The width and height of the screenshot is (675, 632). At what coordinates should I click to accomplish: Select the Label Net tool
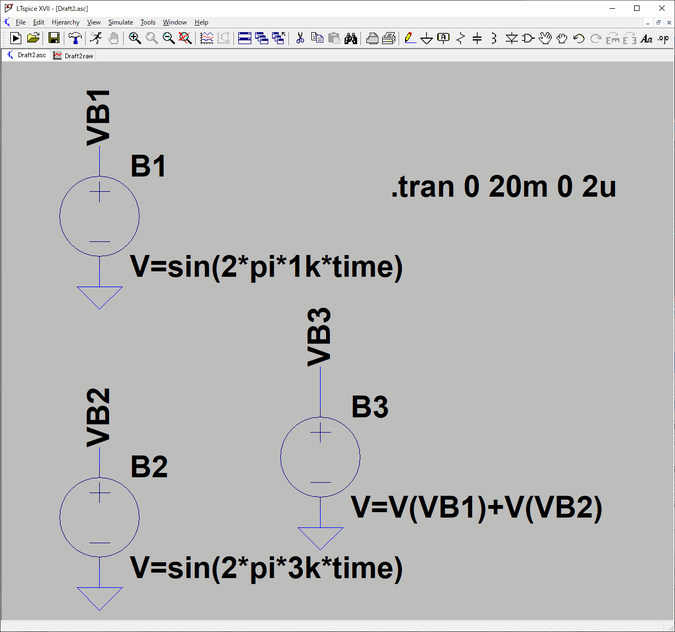pos(443,38)
